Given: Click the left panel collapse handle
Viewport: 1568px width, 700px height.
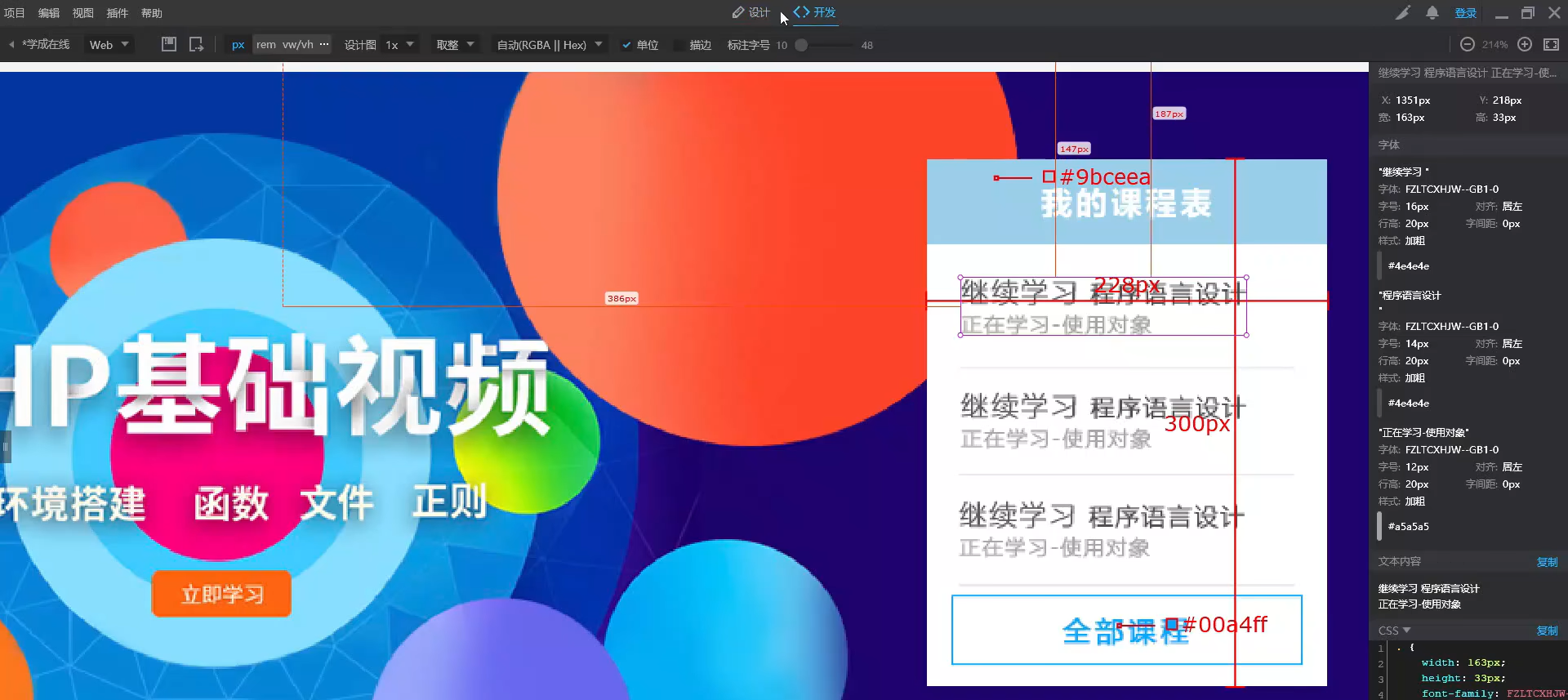Looking at the screenshot, I should 5,447.
